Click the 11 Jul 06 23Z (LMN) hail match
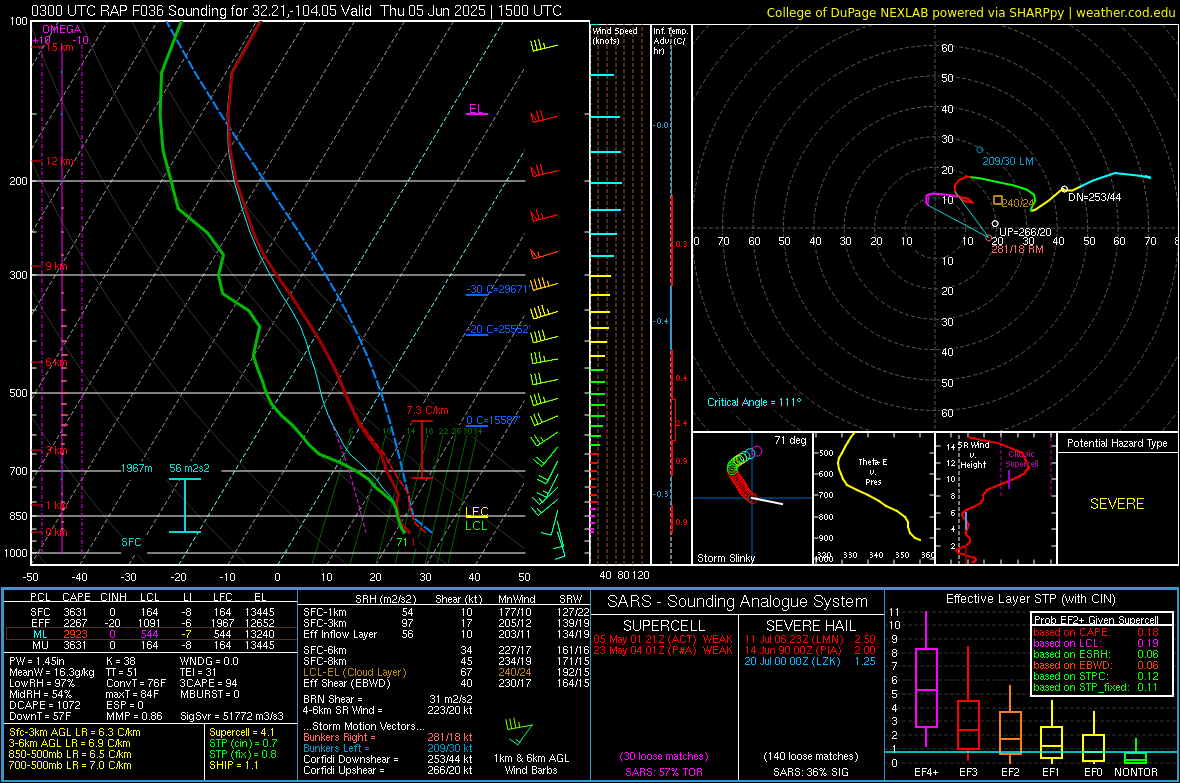 pos(810,639)
